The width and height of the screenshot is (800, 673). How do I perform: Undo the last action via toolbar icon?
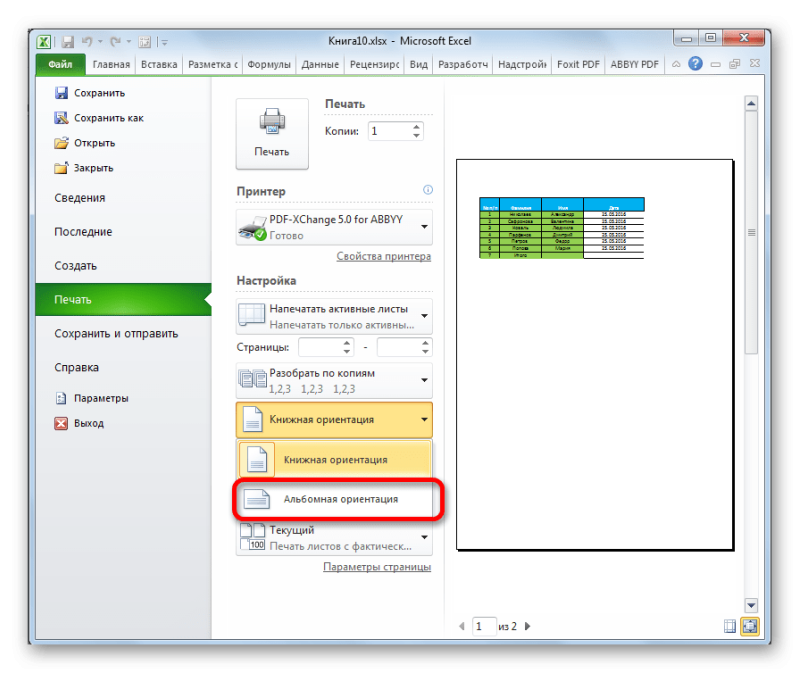point(87,42)
